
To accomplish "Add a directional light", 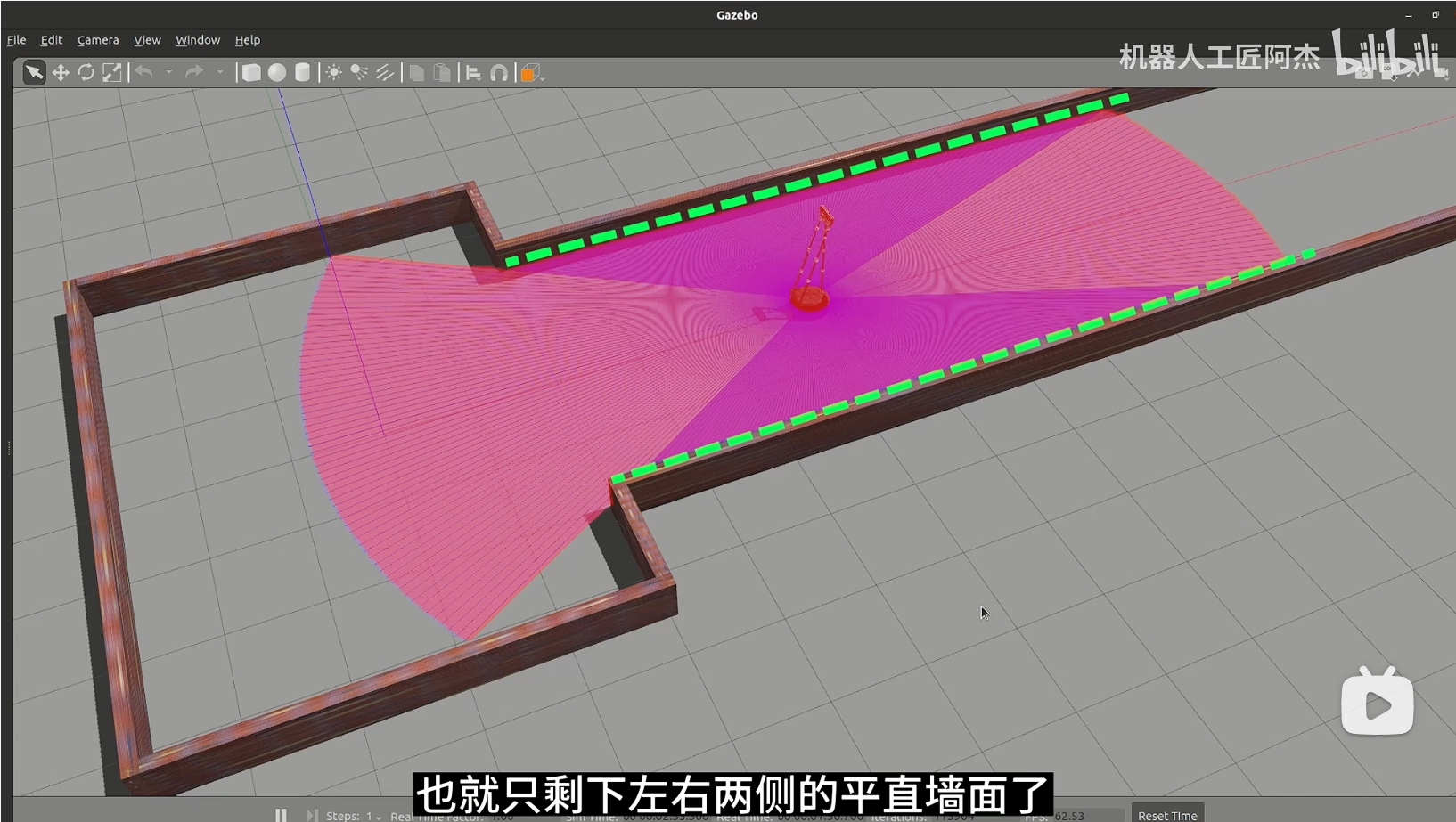I will click(385, 72).
